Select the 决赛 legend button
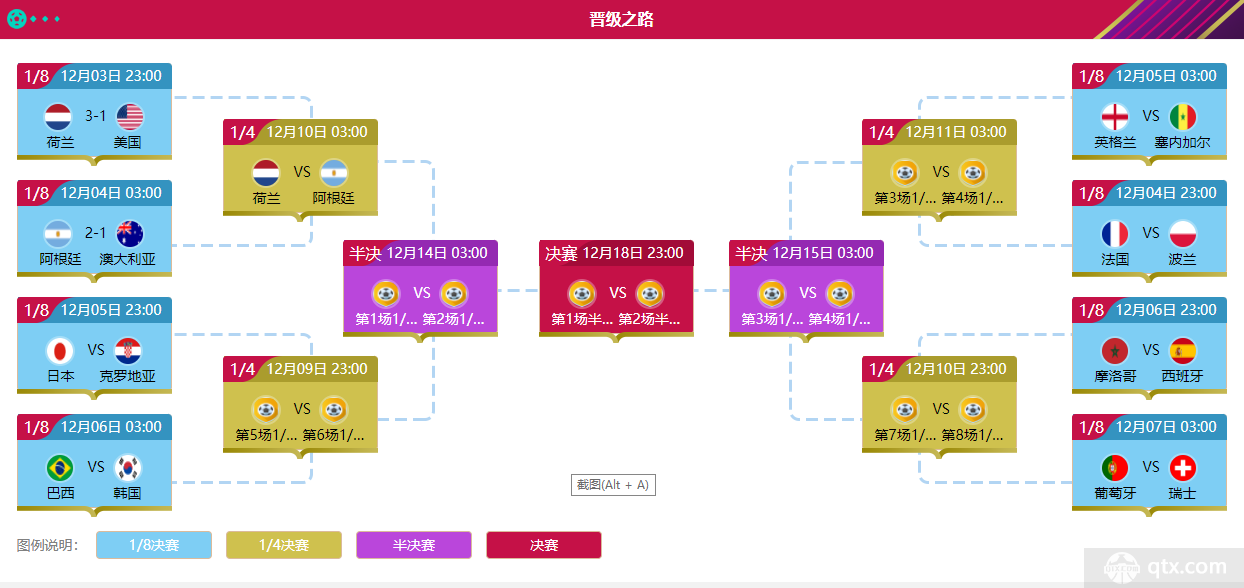Screen dimensions: 1244x588 [x=544, y=545]
